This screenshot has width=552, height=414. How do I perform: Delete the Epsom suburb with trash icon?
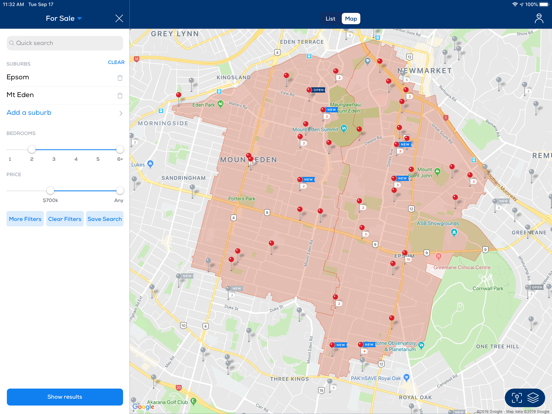(120, 78)
